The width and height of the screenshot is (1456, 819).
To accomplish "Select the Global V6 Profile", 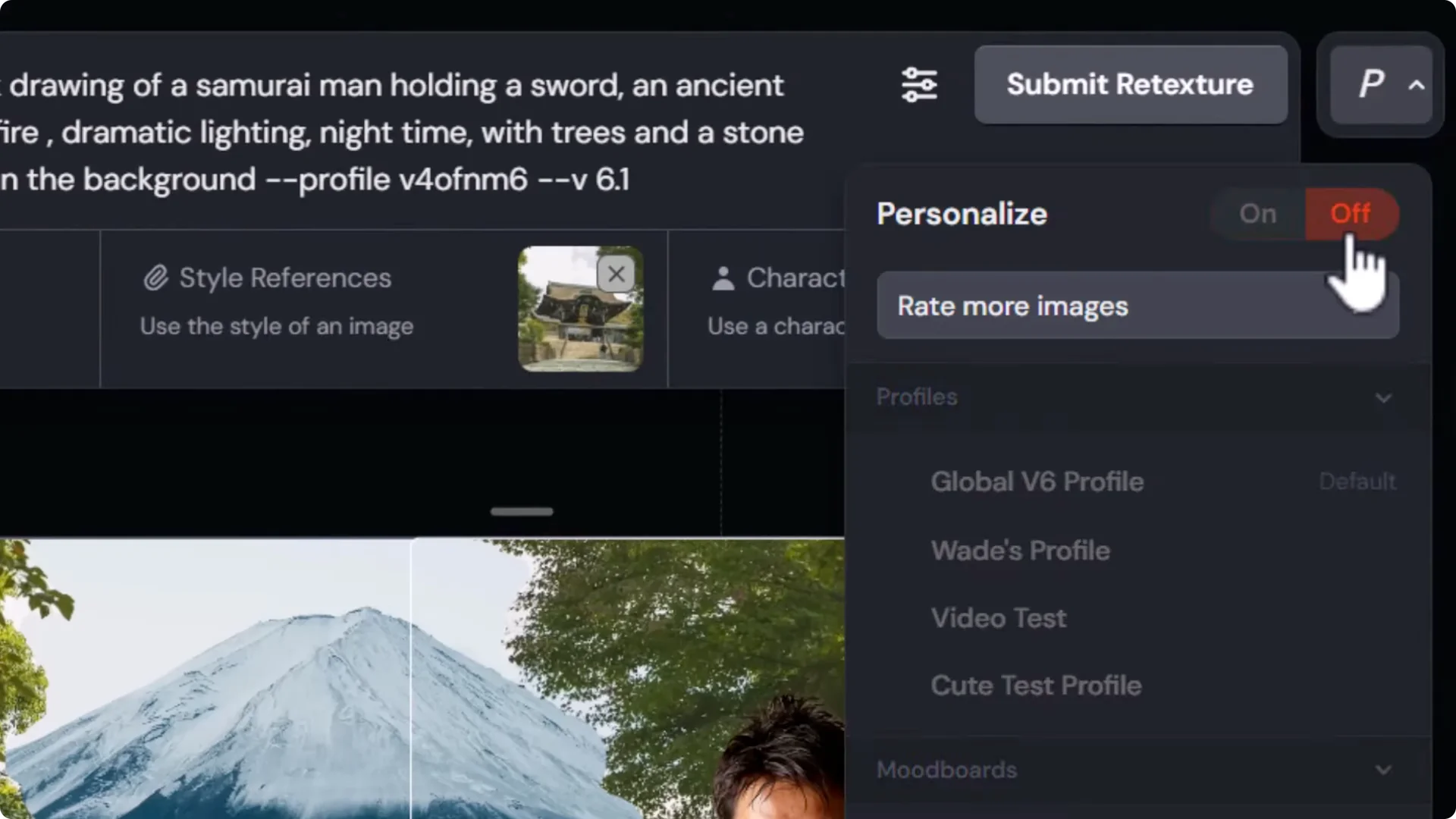I will click(1037, 481).
